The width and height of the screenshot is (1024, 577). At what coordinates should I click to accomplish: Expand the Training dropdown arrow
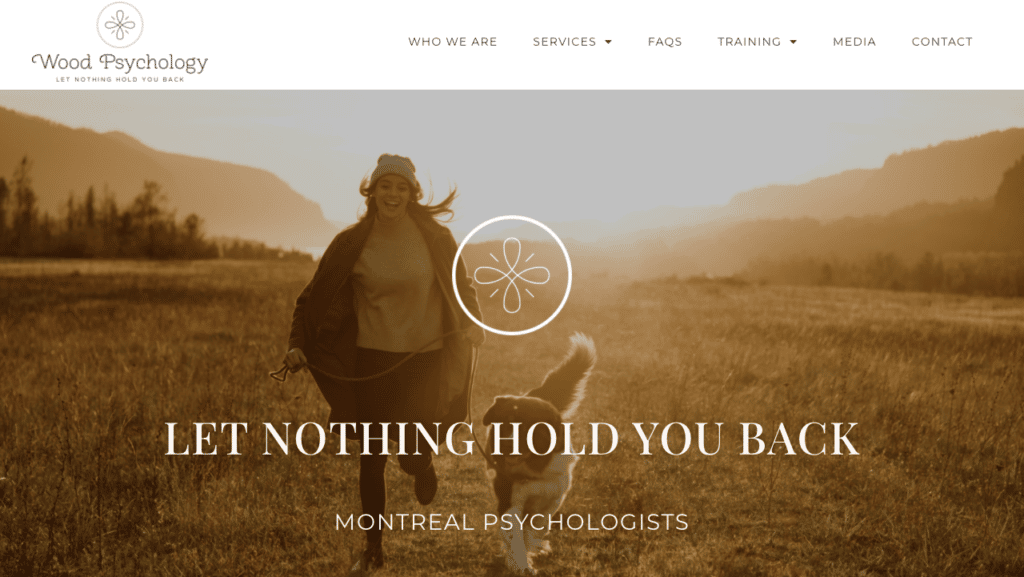[793, 42]
